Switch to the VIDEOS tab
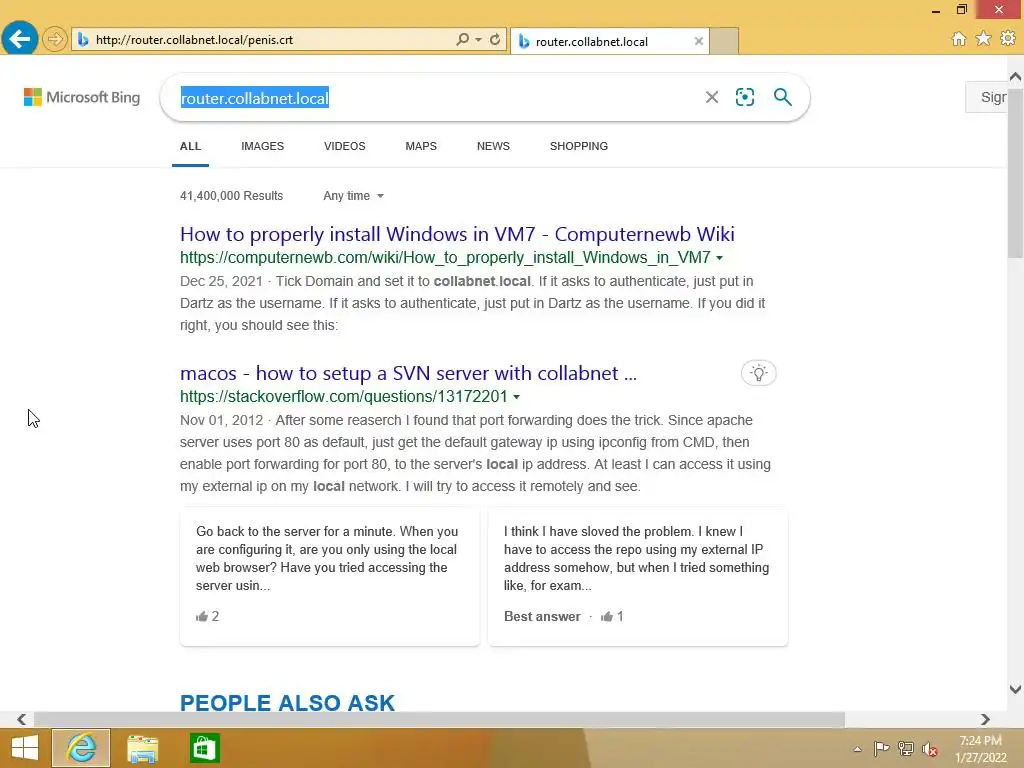1024x768 pixels. pos(345,146)
